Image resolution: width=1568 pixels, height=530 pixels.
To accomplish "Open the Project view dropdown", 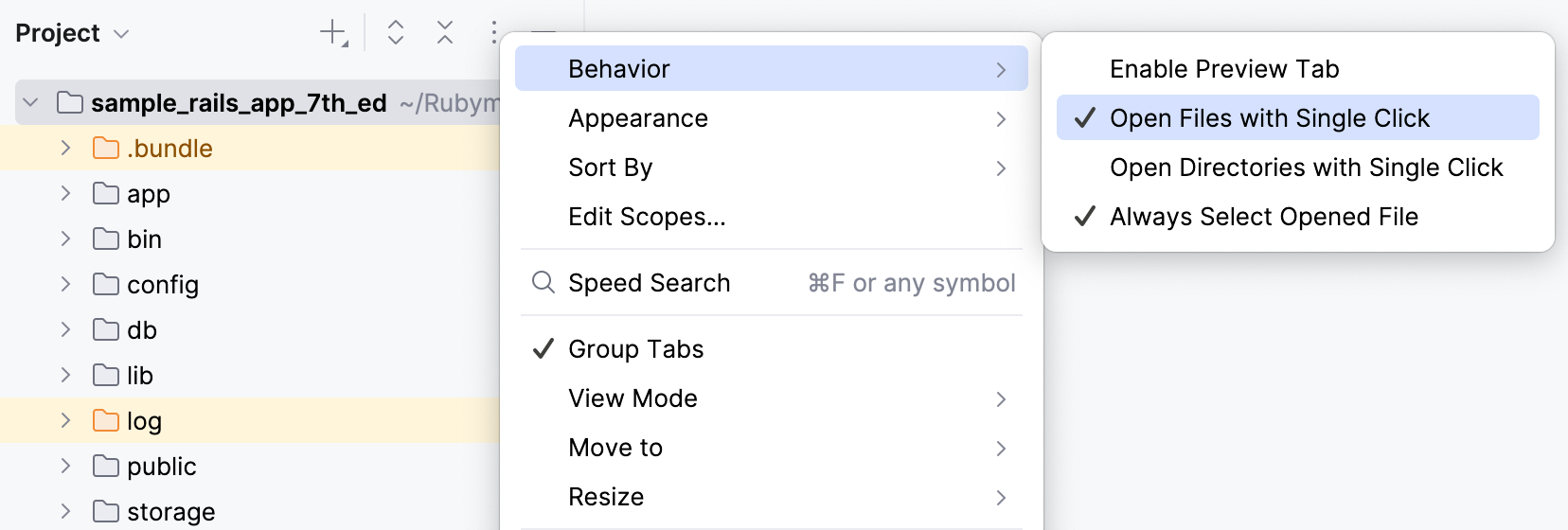I will tap(72, 33).
